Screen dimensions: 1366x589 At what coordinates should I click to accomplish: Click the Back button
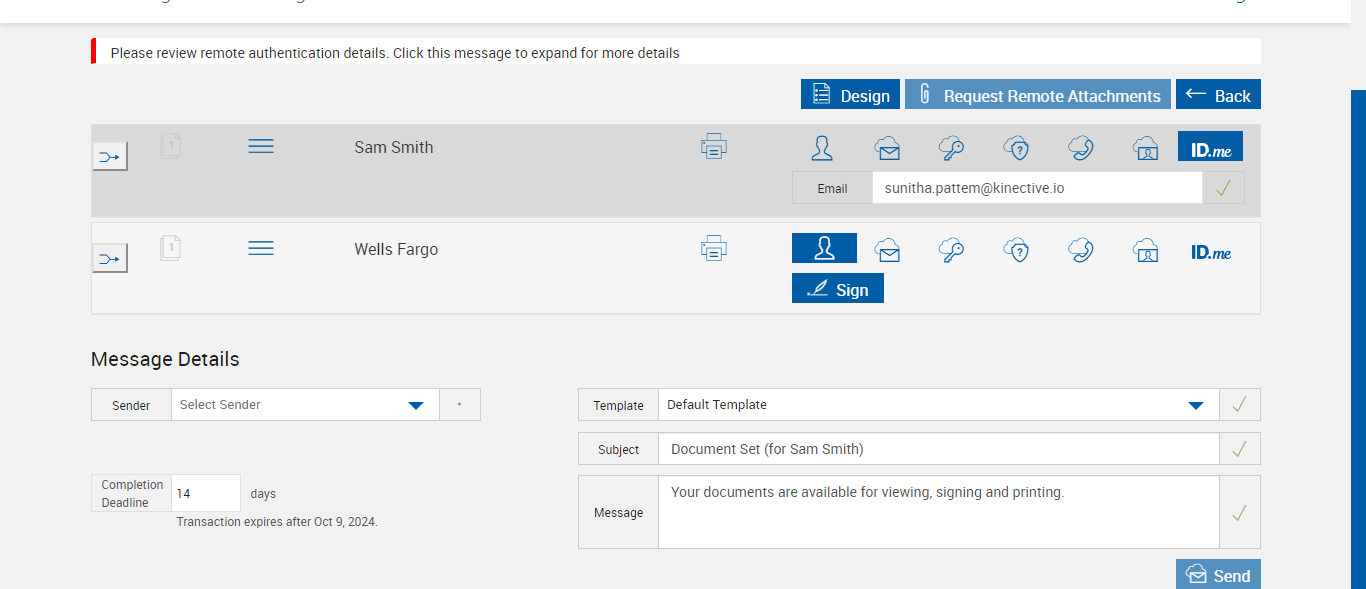1218,95
